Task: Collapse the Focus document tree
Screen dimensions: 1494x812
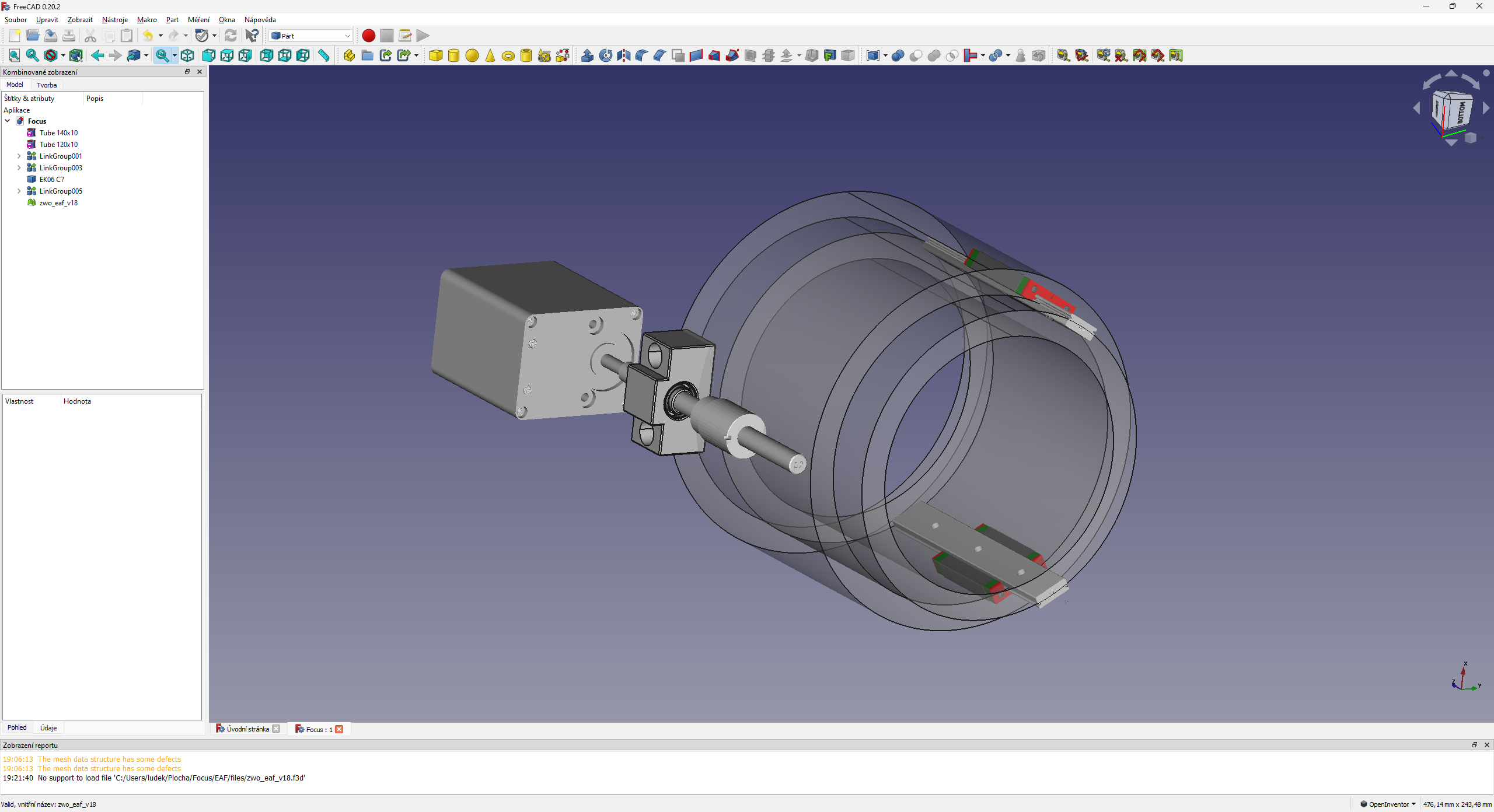Action: (x=8, y=121)
